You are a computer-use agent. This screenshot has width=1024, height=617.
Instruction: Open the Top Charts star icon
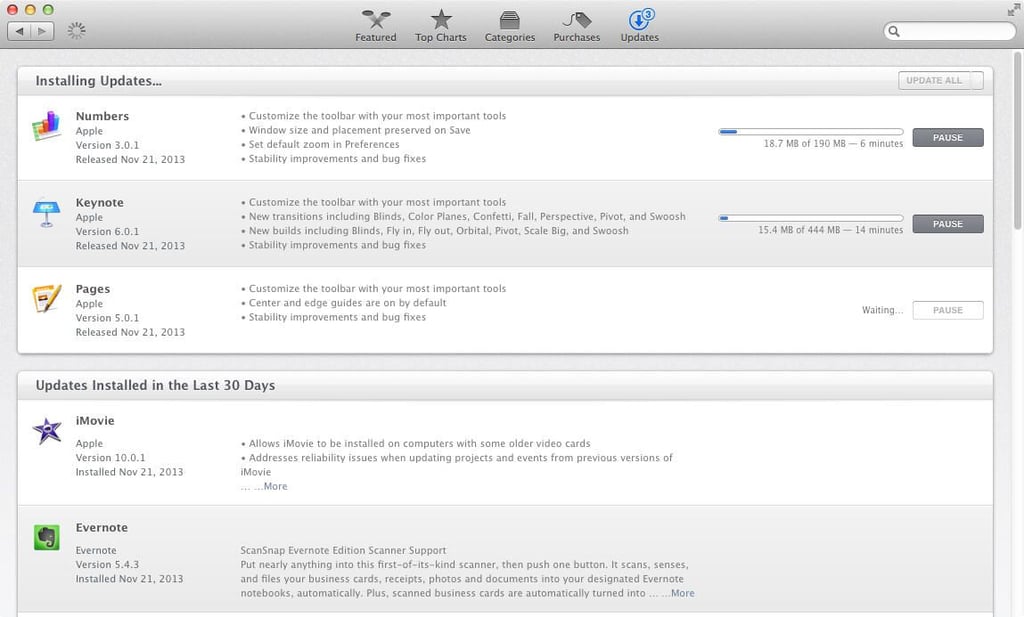(x=441, y=20)
